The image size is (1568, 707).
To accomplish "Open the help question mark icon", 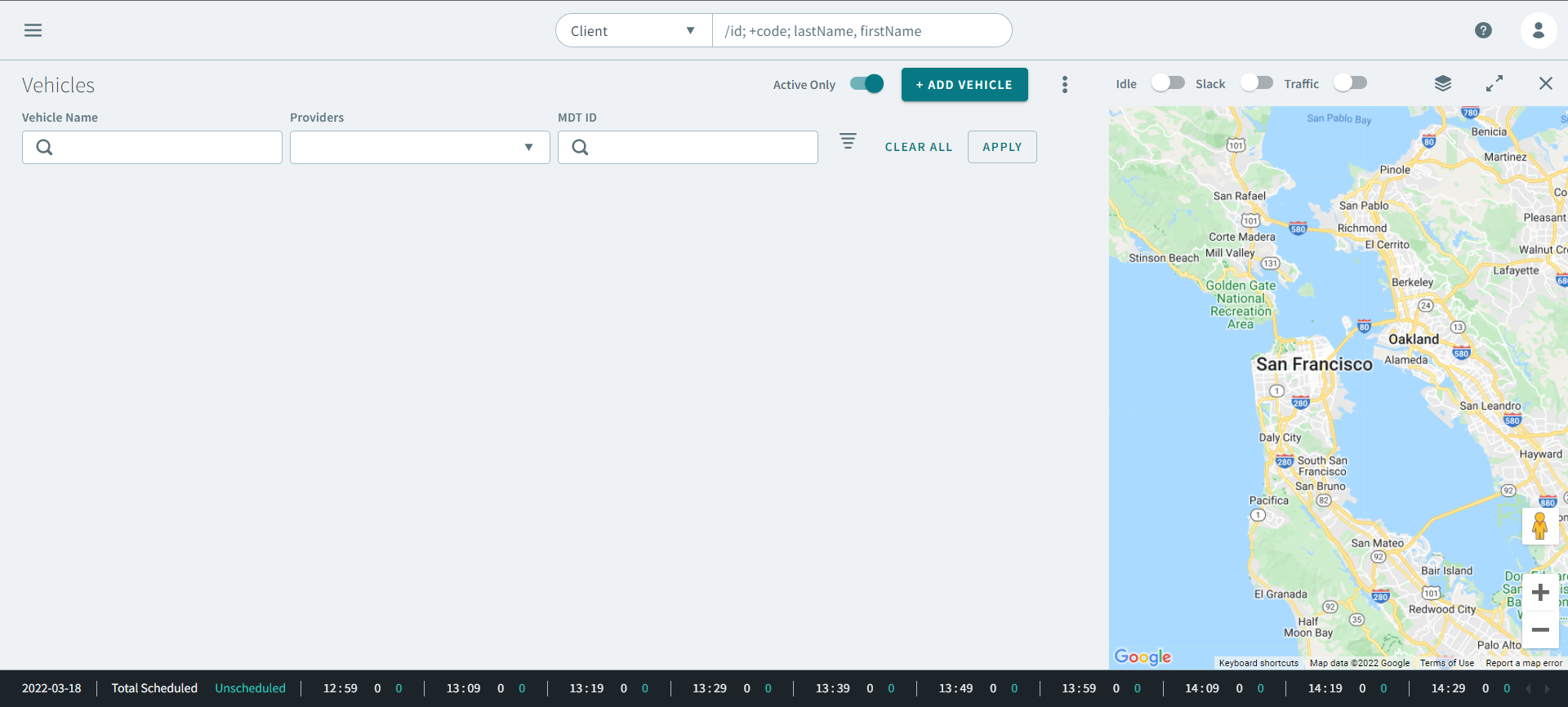I will coord(1483,30).
